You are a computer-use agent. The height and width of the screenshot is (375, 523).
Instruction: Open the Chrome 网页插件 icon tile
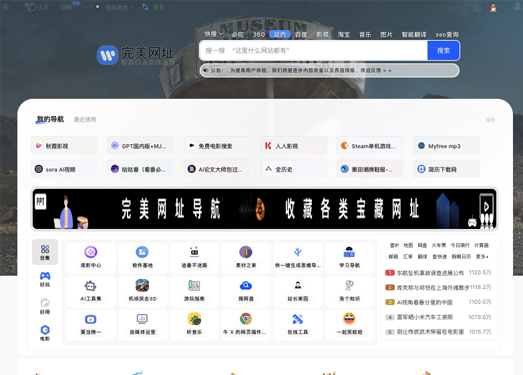(246, 325)
